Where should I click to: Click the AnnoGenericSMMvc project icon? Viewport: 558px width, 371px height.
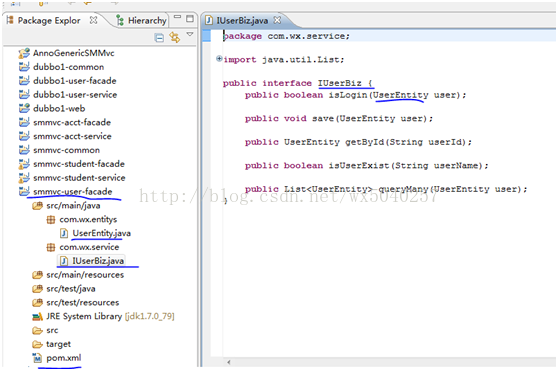click(x=24, y=53)
